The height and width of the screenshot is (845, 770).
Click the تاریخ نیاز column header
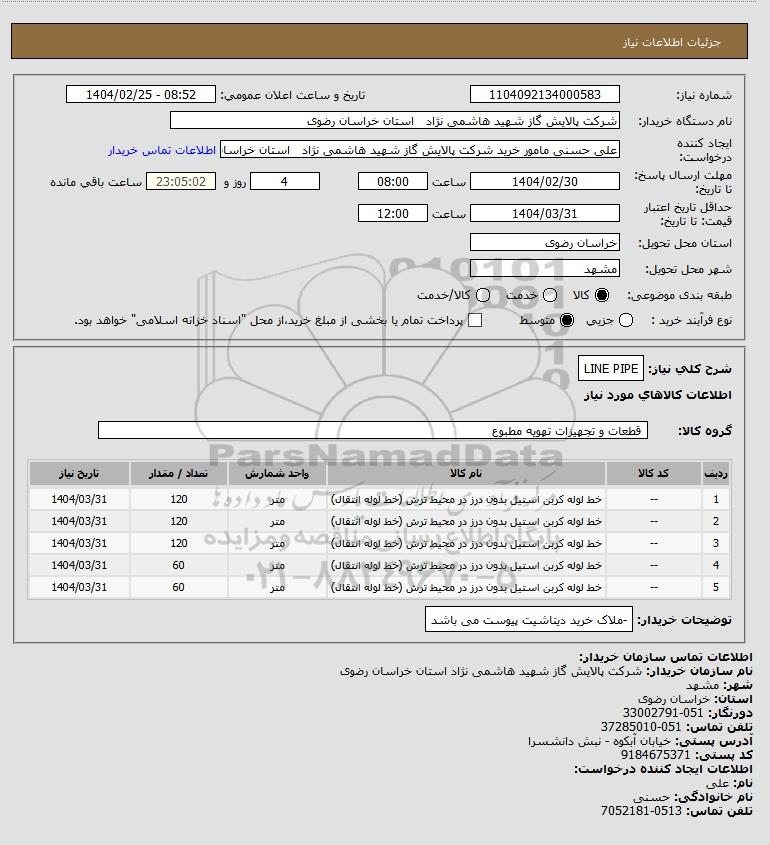pyautogui.click(x=79, y=473)
